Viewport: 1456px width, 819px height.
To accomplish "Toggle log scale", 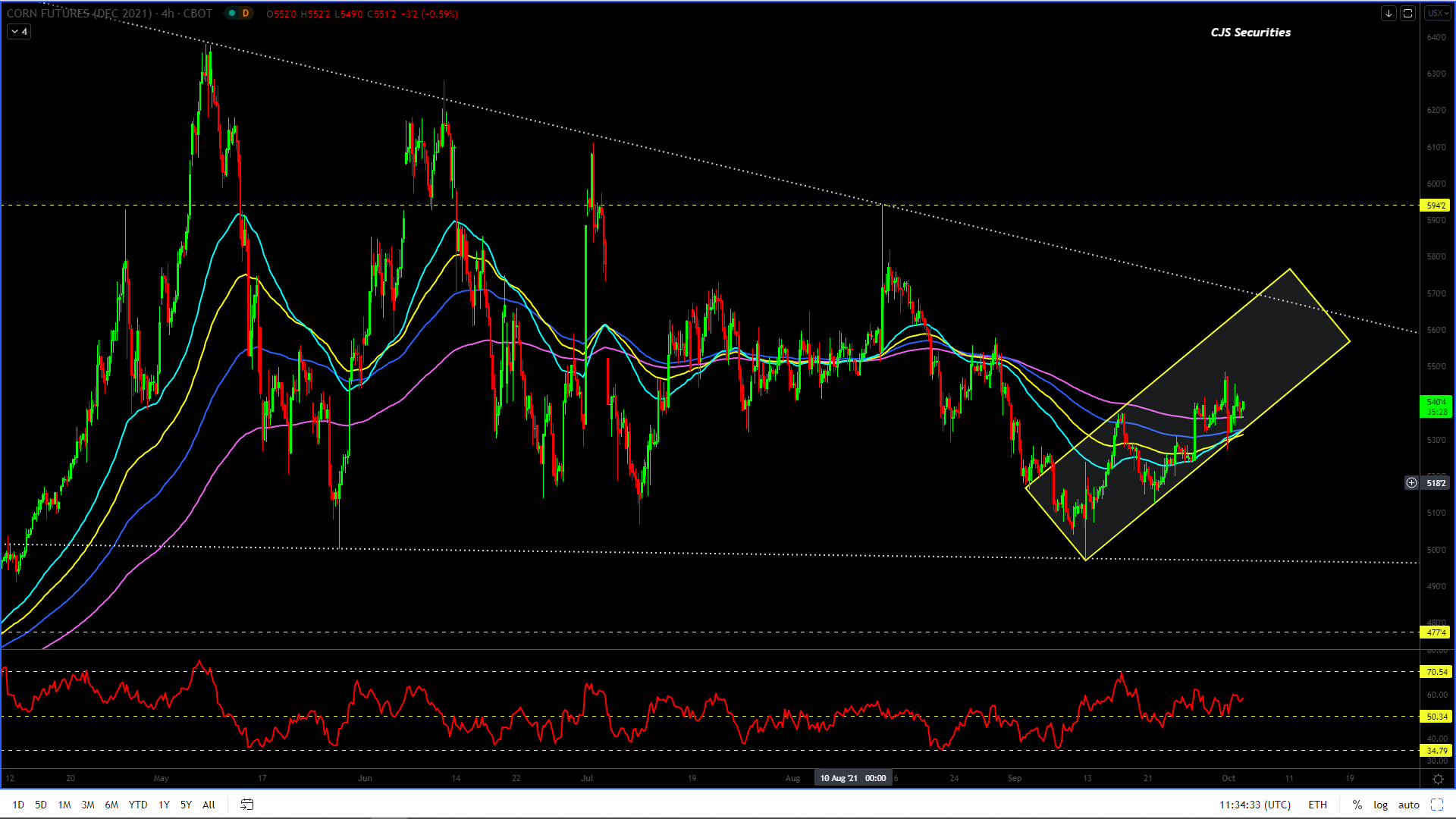I will click(x=1380, y=805).
